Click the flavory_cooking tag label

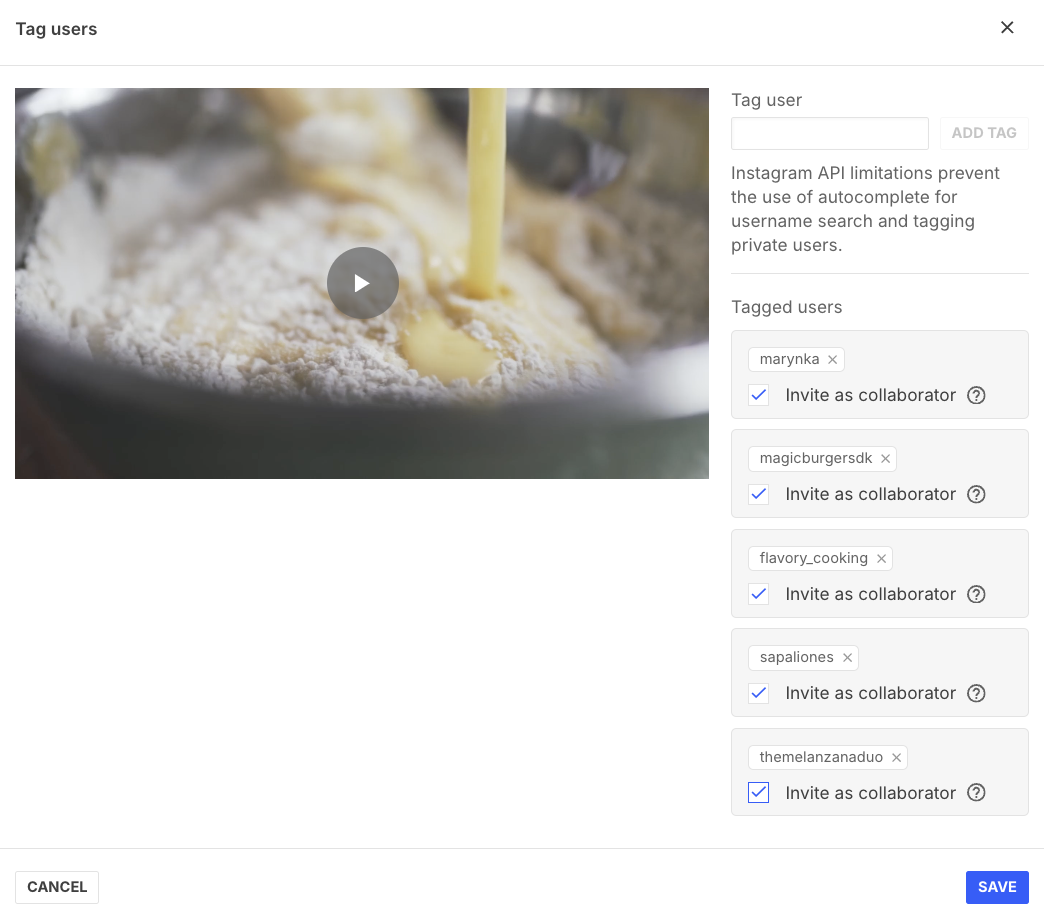coord(814,559)
